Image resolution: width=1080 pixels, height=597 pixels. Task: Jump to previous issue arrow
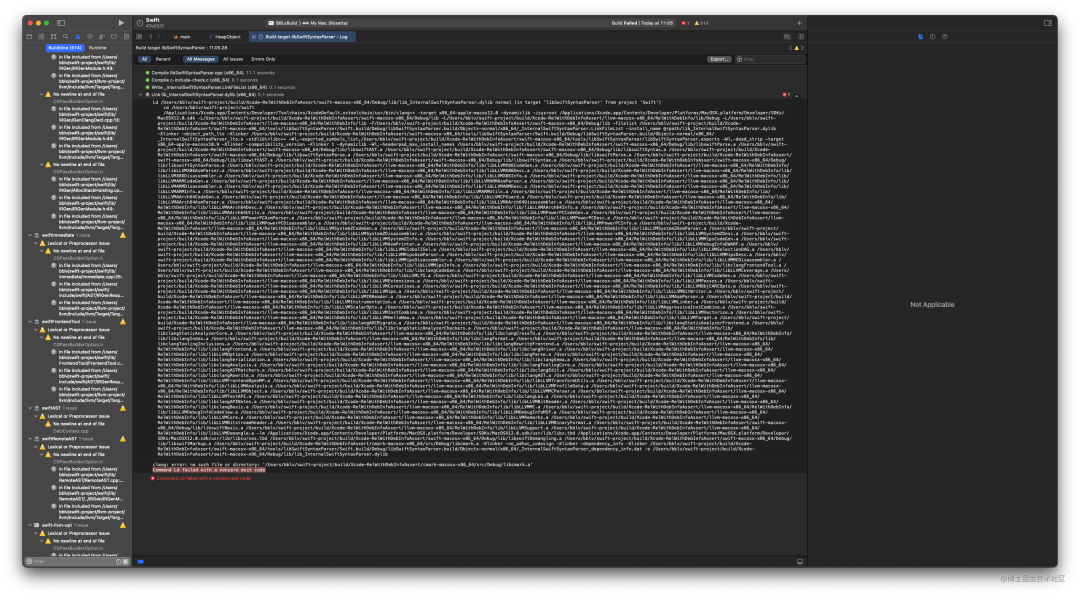pos(791,48)
